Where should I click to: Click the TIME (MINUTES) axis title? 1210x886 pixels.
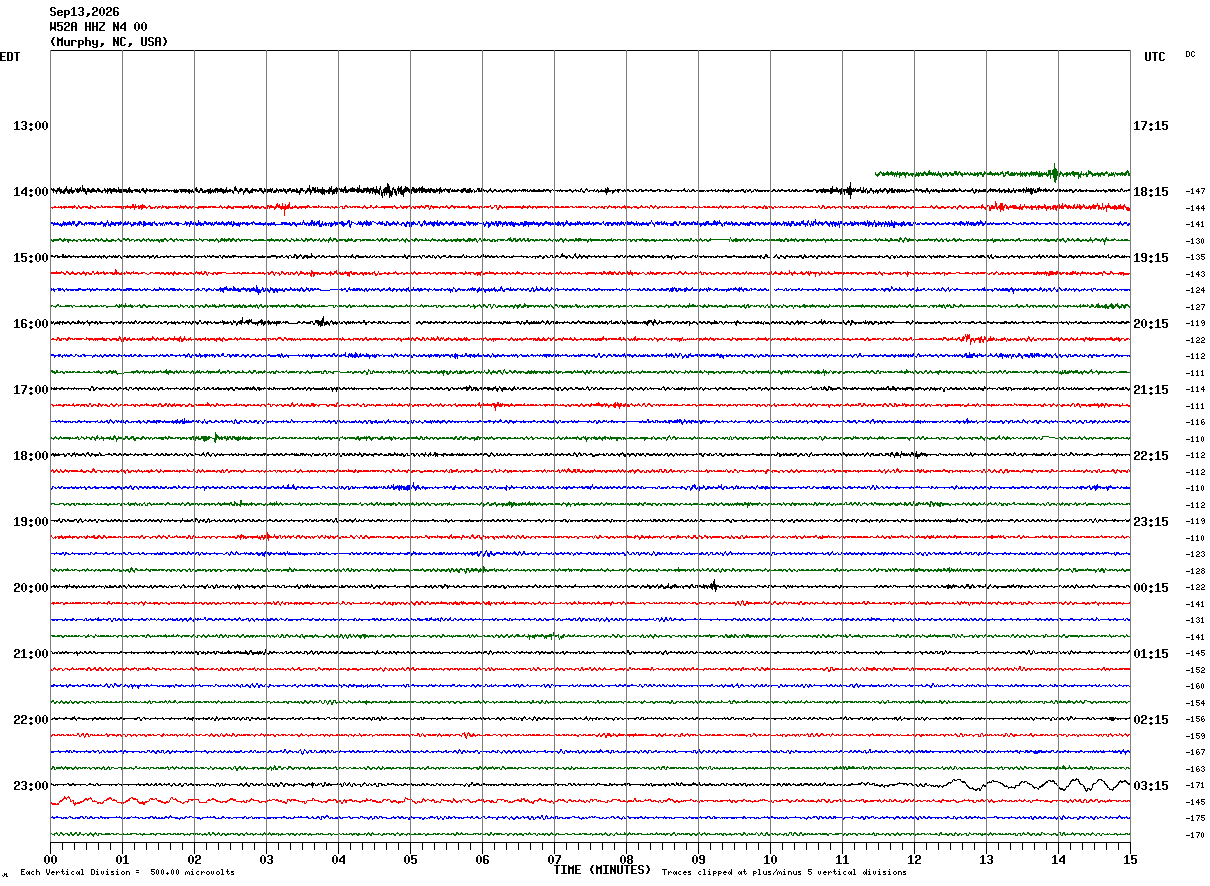pos(602,870)
